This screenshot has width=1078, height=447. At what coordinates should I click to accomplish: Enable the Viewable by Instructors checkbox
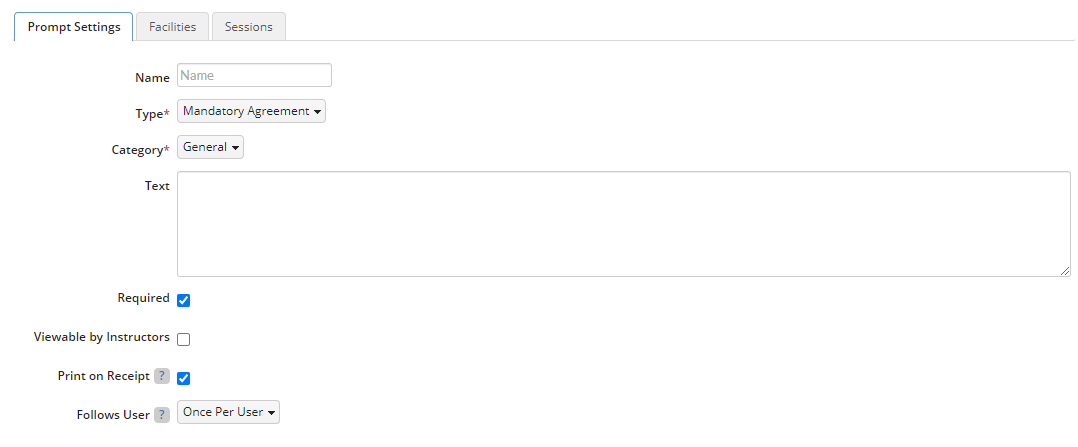[x=184, y=339]
